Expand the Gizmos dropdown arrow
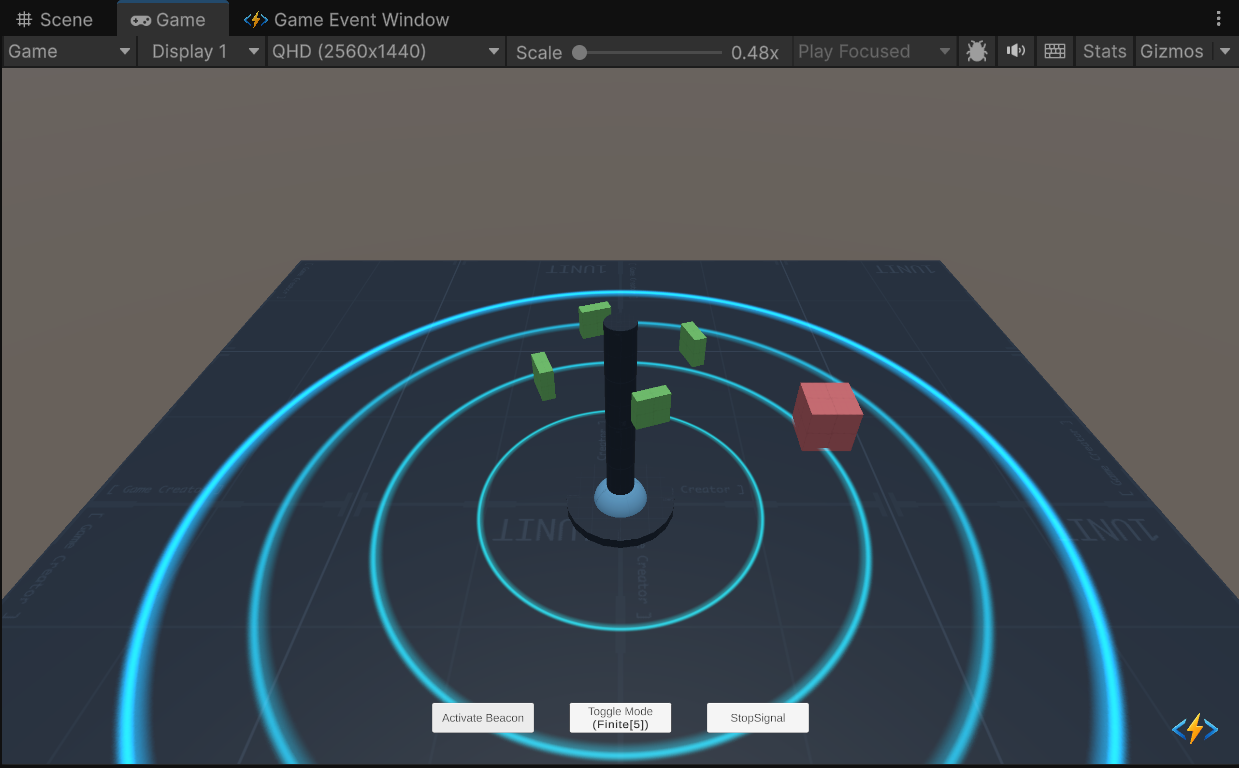Image resolution: width=1239 pixels, height=768 pixels. pos(1225,52)
